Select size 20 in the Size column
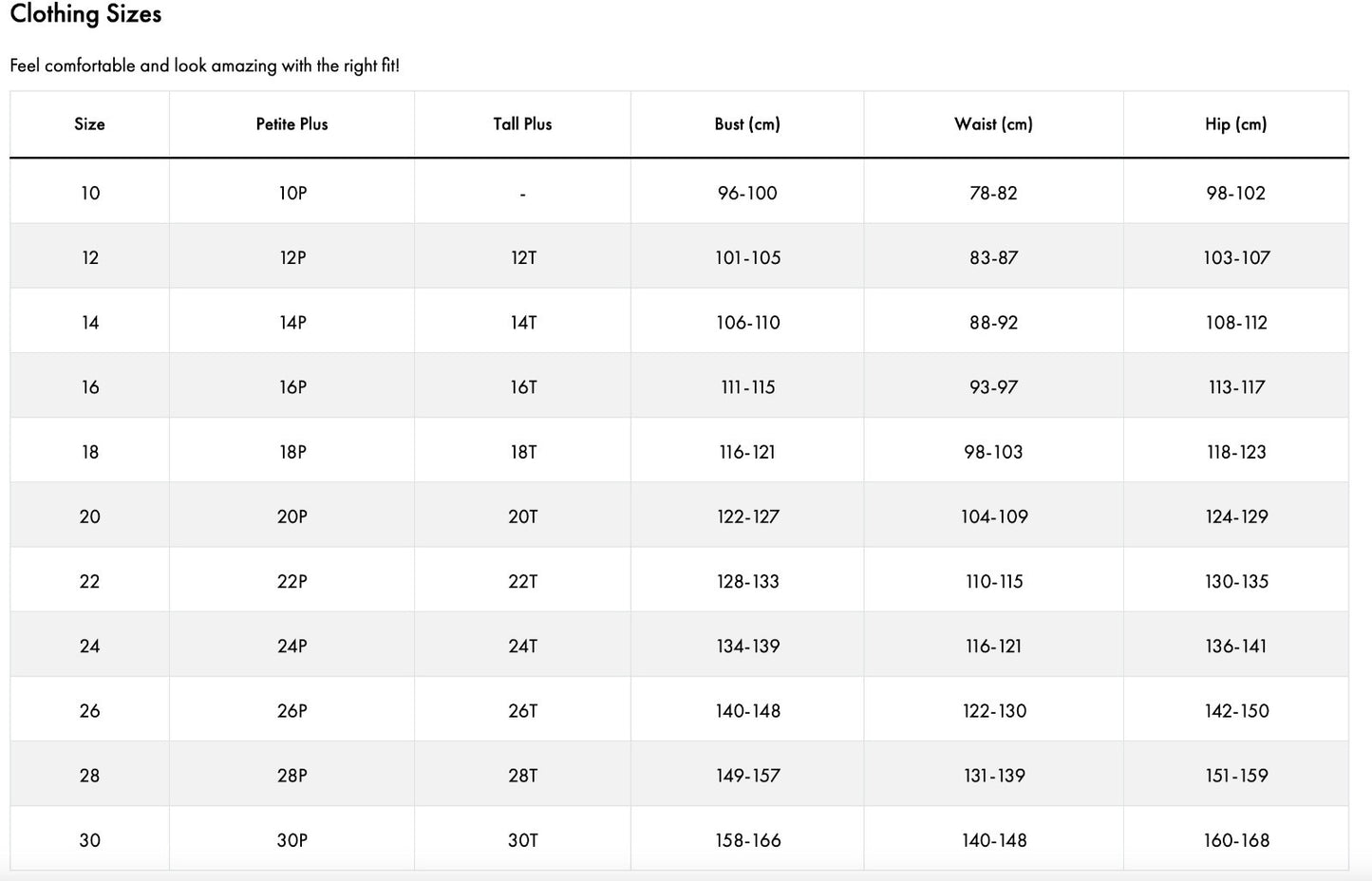 click(x=89, y=516)
